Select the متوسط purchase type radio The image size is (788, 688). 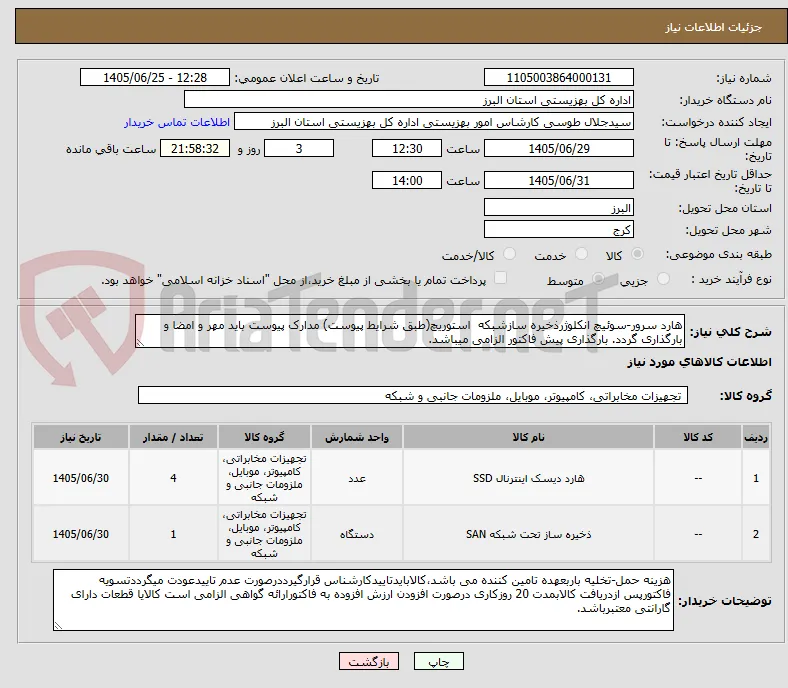click(598, 278)
